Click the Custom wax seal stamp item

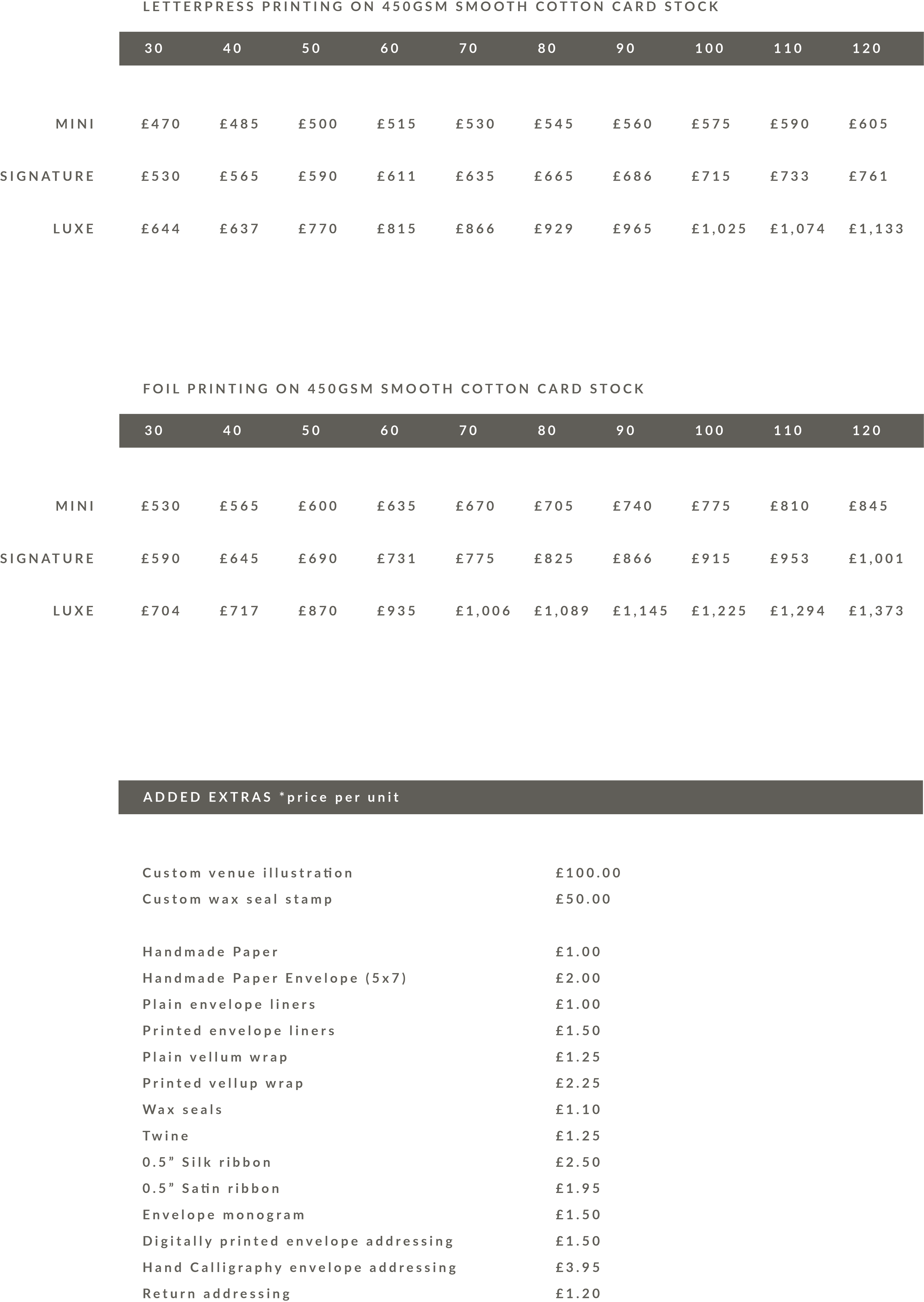(237, 899)
